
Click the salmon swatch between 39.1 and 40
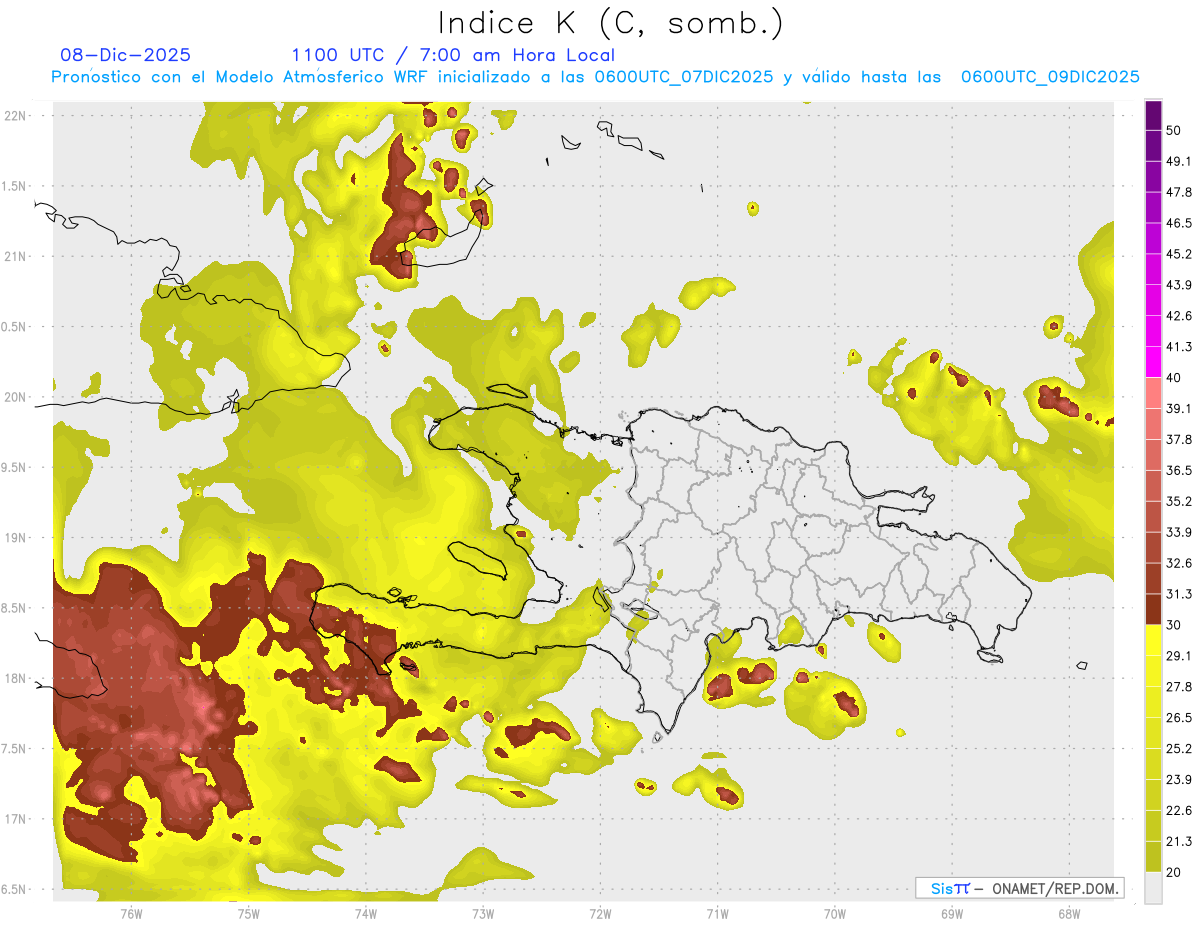point(1153,393)
